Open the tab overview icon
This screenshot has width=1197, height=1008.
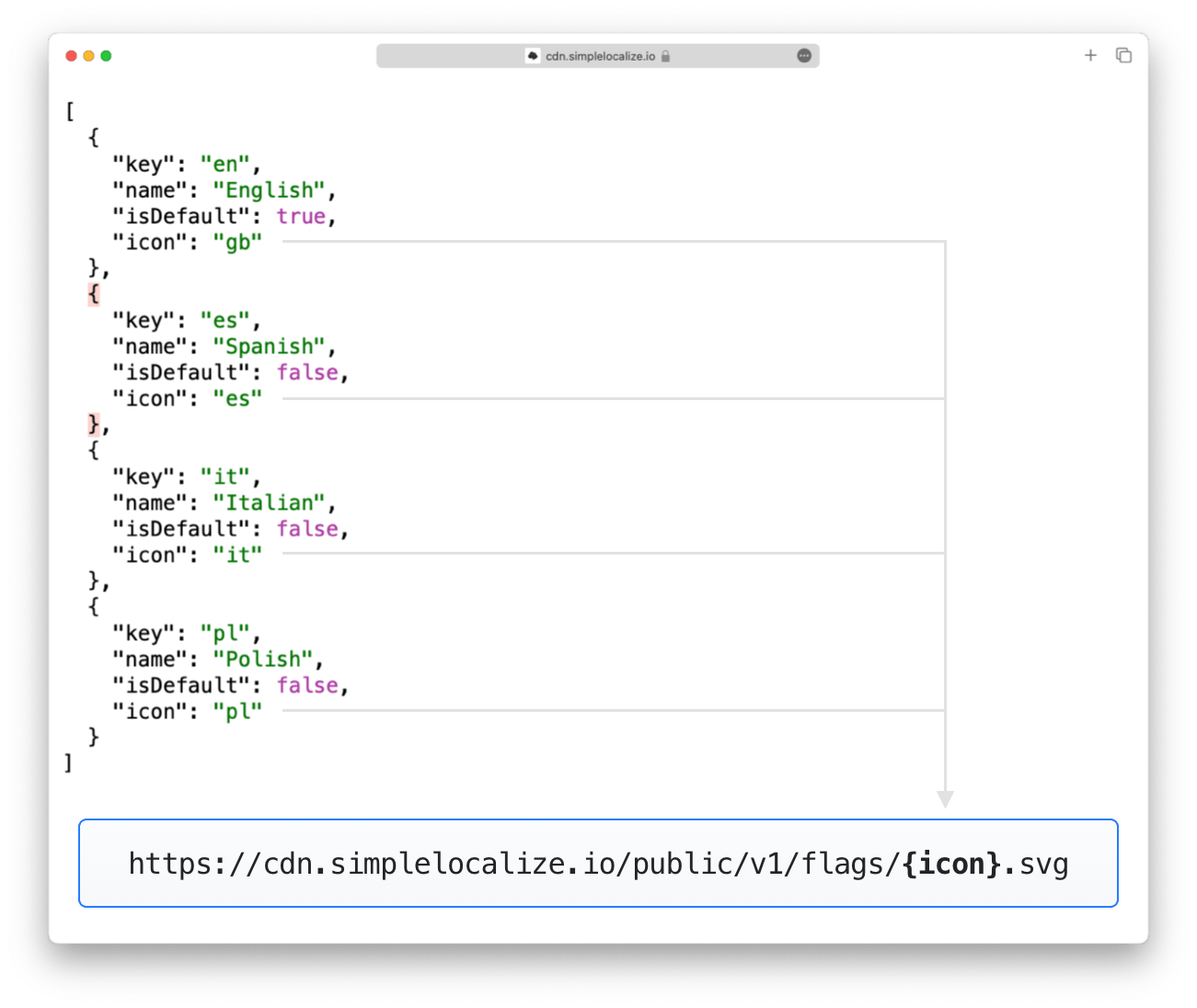click(1123, 55)
